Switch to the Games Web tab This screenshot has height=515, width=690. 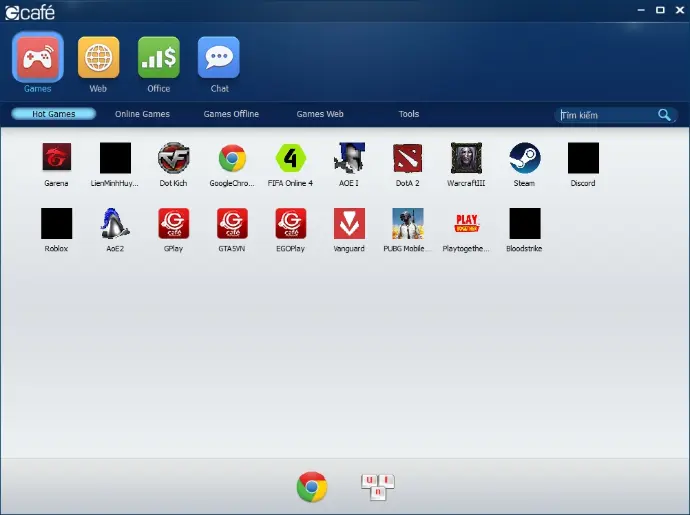(320, 114)
